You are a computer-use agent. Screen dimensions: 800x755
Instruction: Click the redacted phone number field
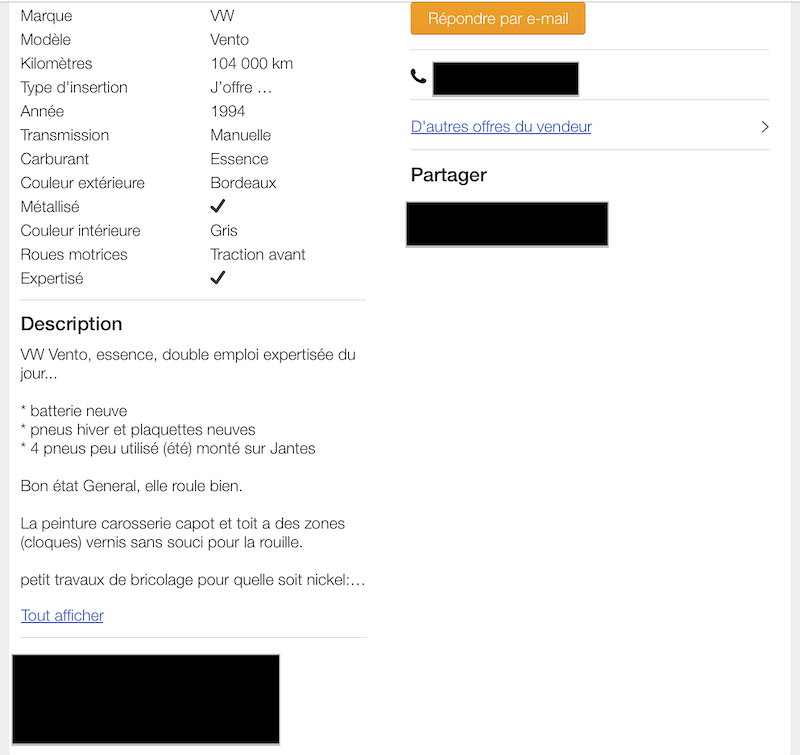[x=506, y=79]
